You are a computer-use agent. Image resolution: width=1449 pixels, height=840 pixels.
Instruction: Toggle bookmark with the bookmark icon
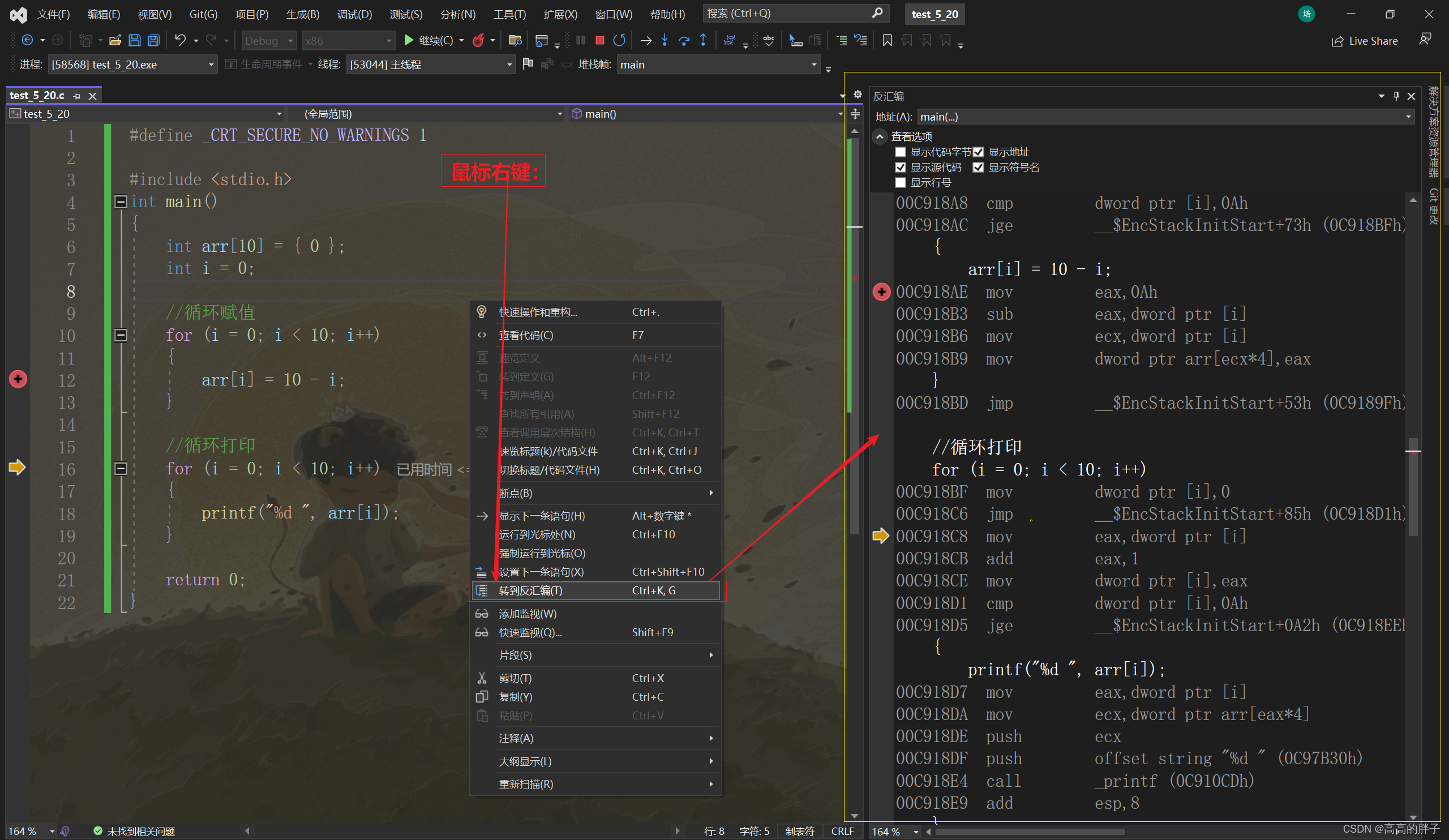[887, 40]
